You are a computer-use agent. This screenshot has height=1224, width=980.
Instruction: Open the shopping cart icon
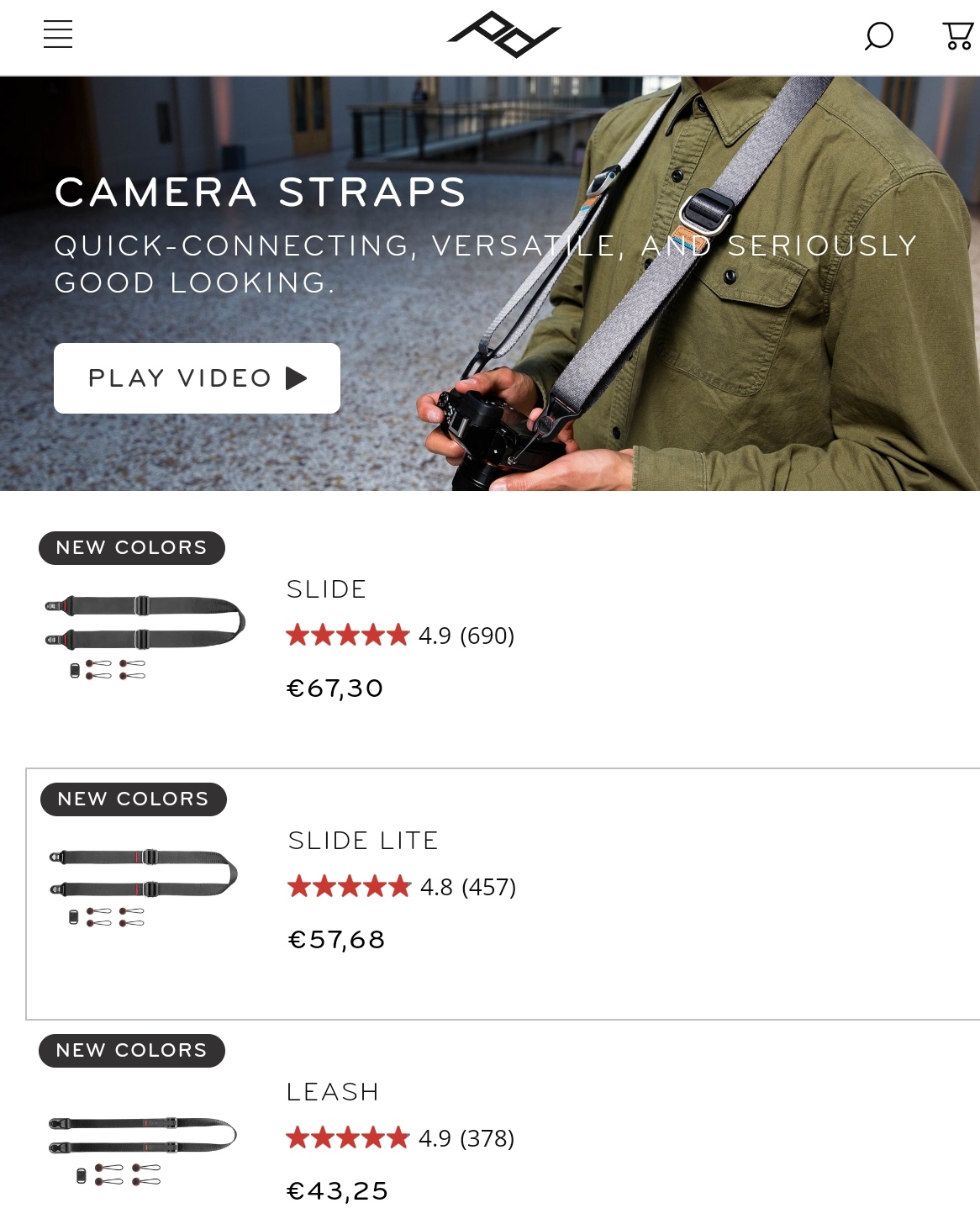pyautogui.click(x=958, y=35)
